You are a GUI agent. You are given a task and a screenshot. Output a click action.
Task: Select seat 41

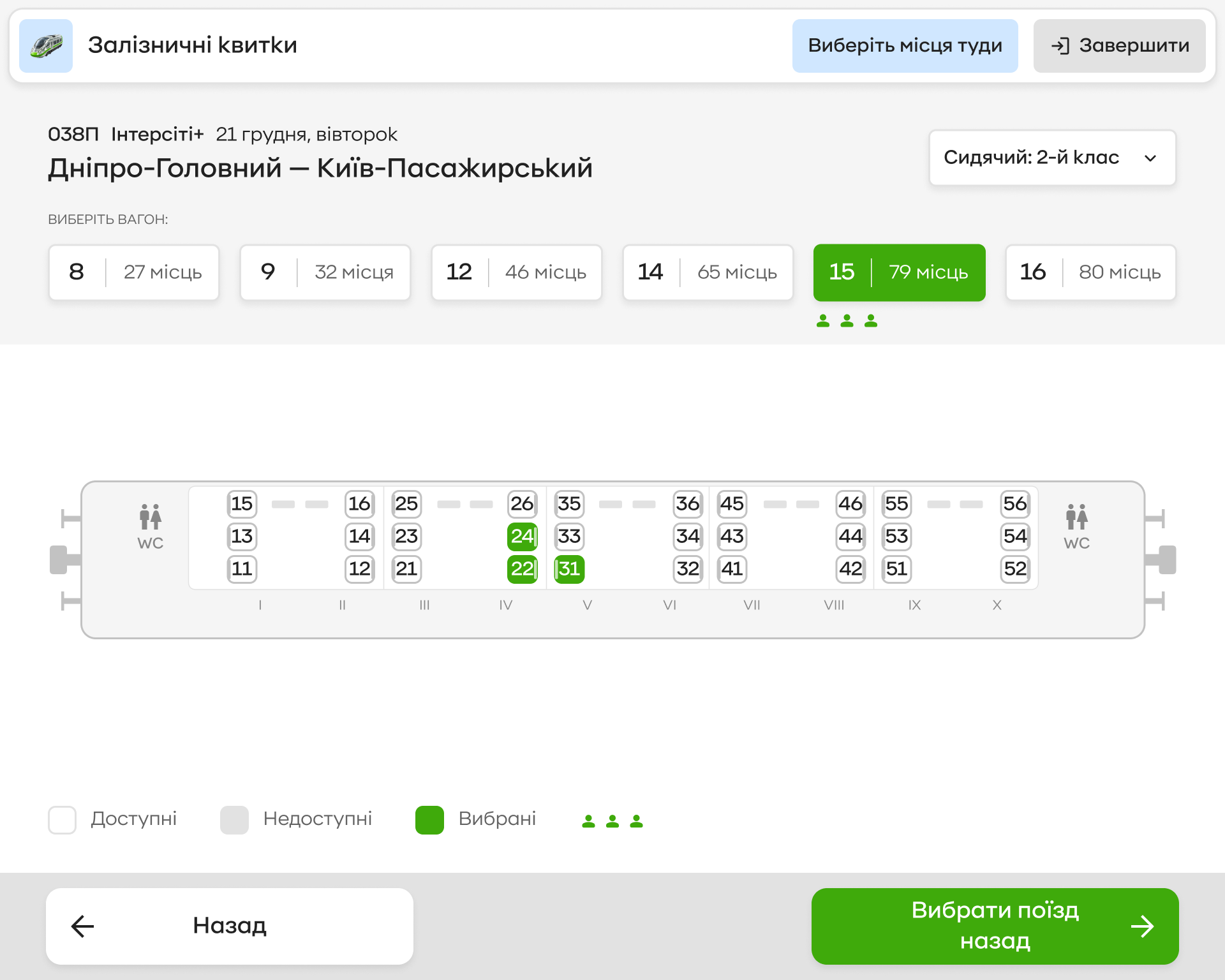pyautogui.click(x=732, y=569)
